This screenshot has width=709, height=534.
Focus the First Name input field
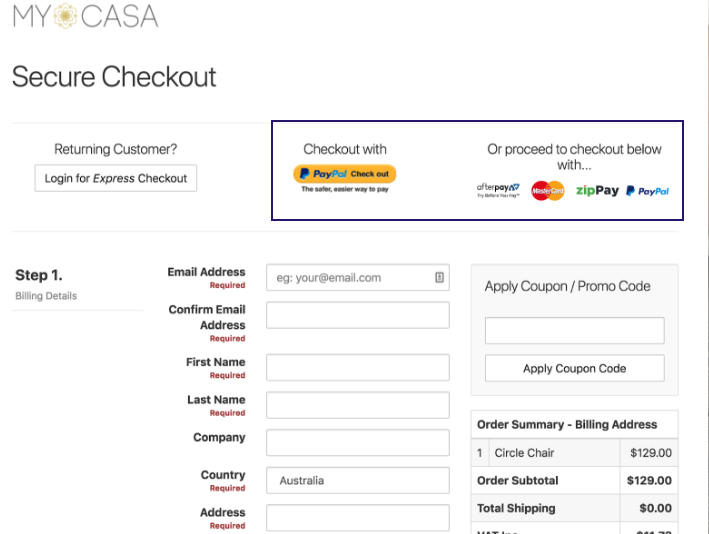(358, 367)
